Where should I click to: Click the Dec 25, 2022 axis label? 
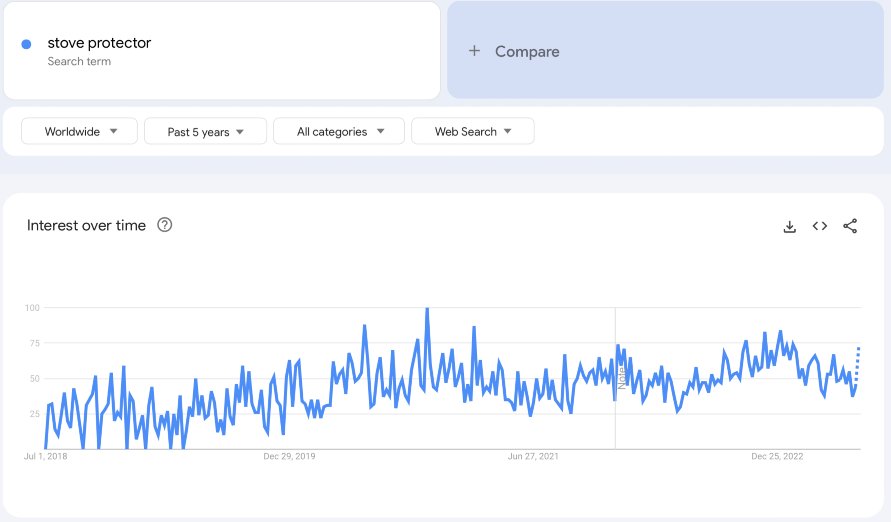[x=777, y=456]
